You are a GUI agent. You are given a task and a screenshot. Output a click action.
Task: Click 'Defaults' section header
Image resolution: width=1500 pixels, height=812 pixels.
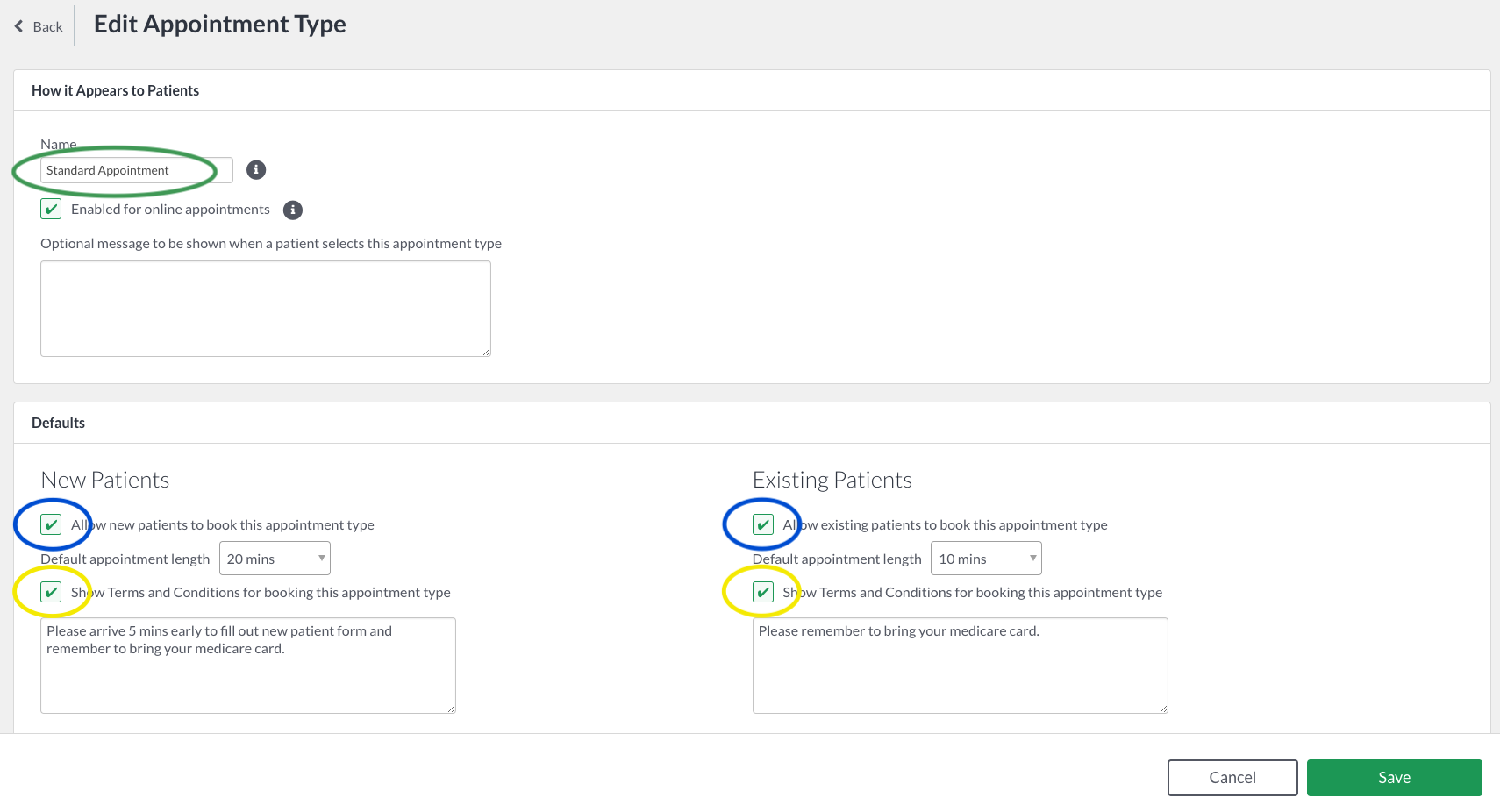58,423
